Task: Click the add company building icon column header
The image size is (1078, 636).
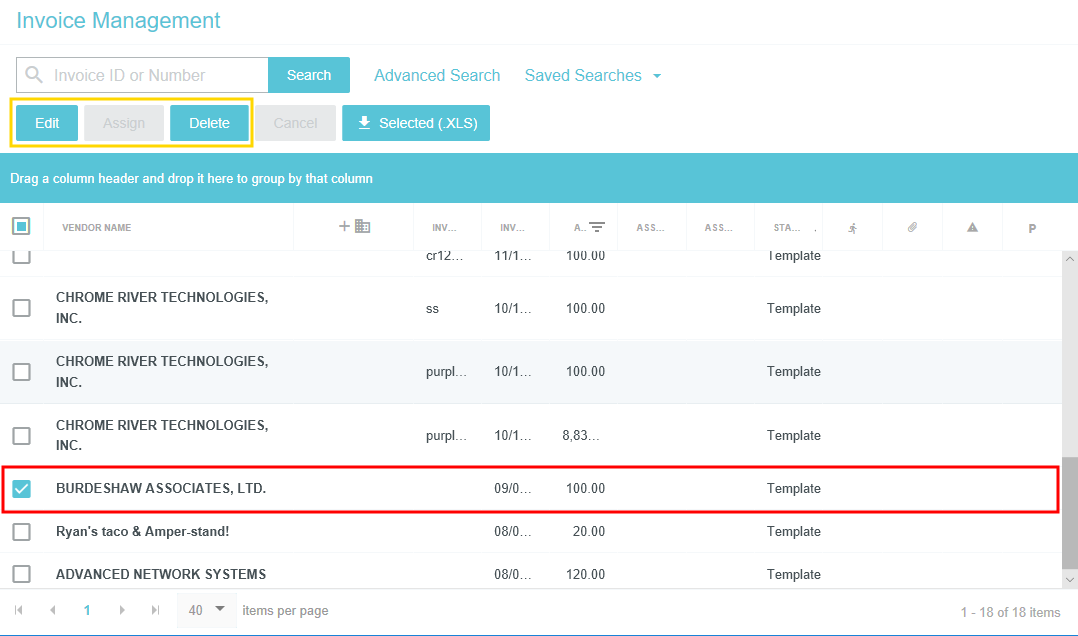Action: [x=354, y=227]
